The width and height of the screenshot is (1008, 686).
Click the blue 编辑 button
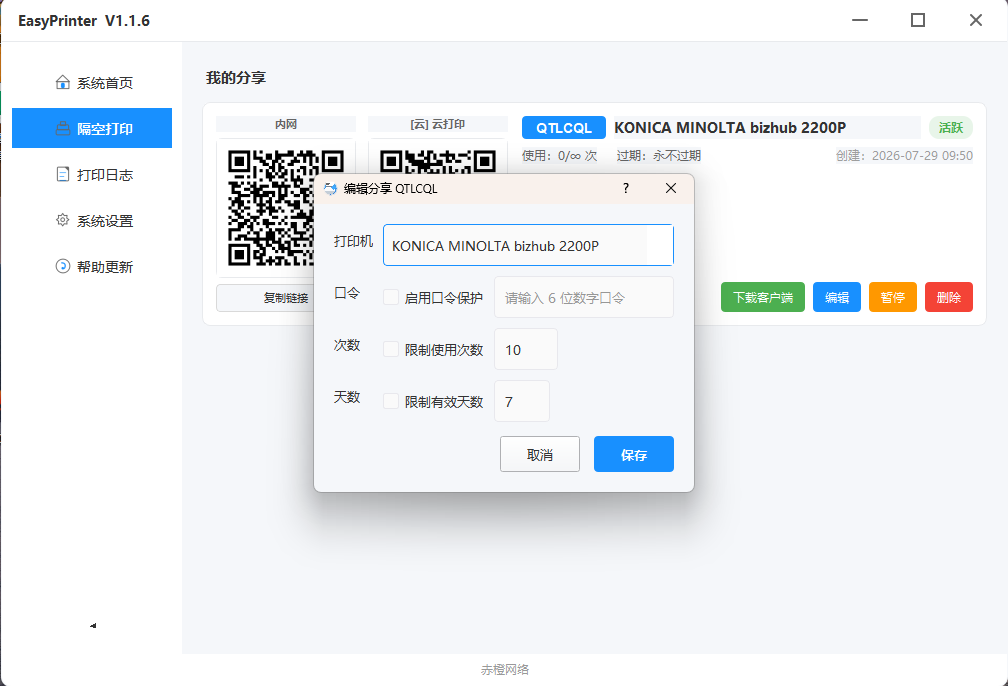(x=837, y=297)
